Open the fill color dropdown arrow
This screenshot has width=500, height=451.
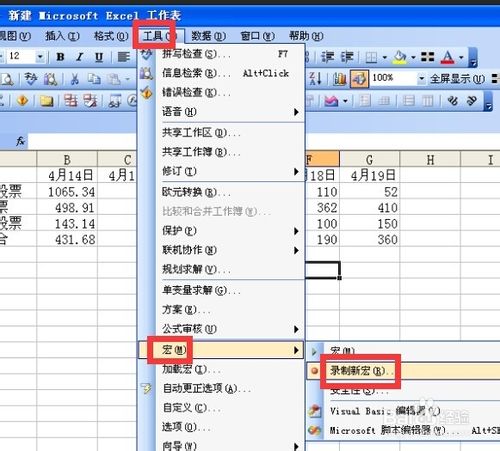[413, 57]
